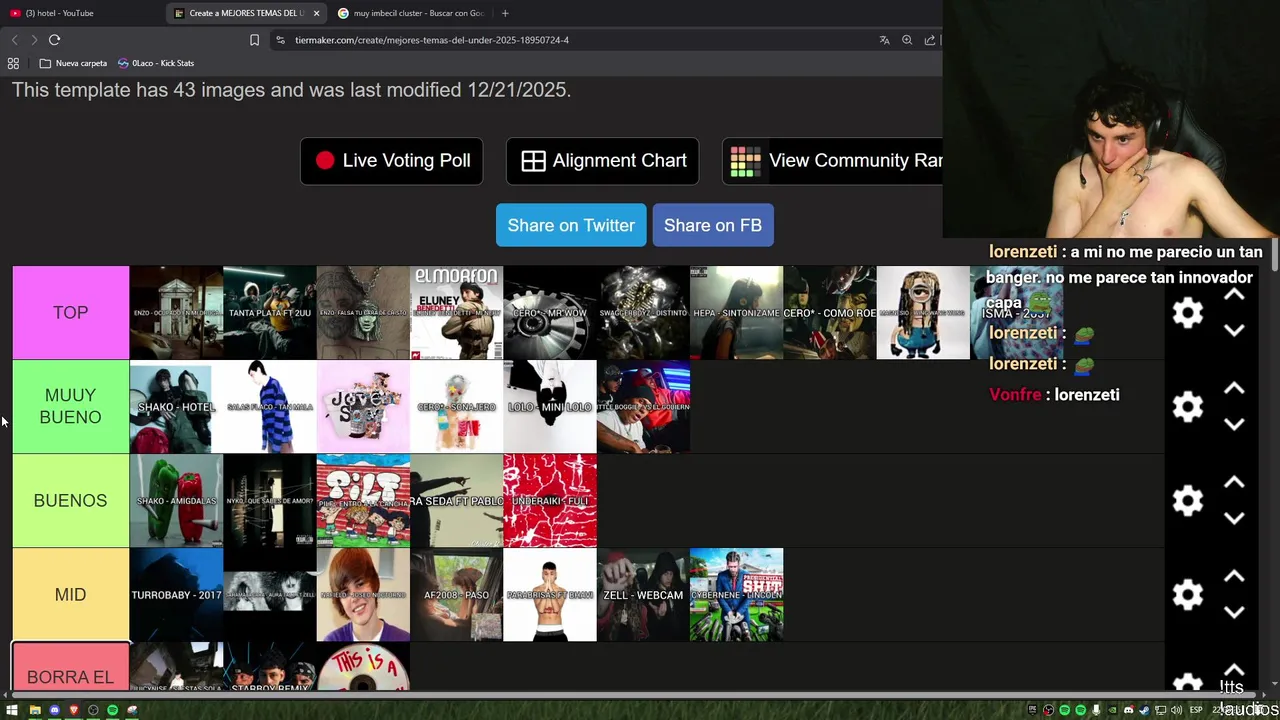Bookmark this page icon
The height and width of the screenshot is (720, 1280).
(x=254, y=40)
